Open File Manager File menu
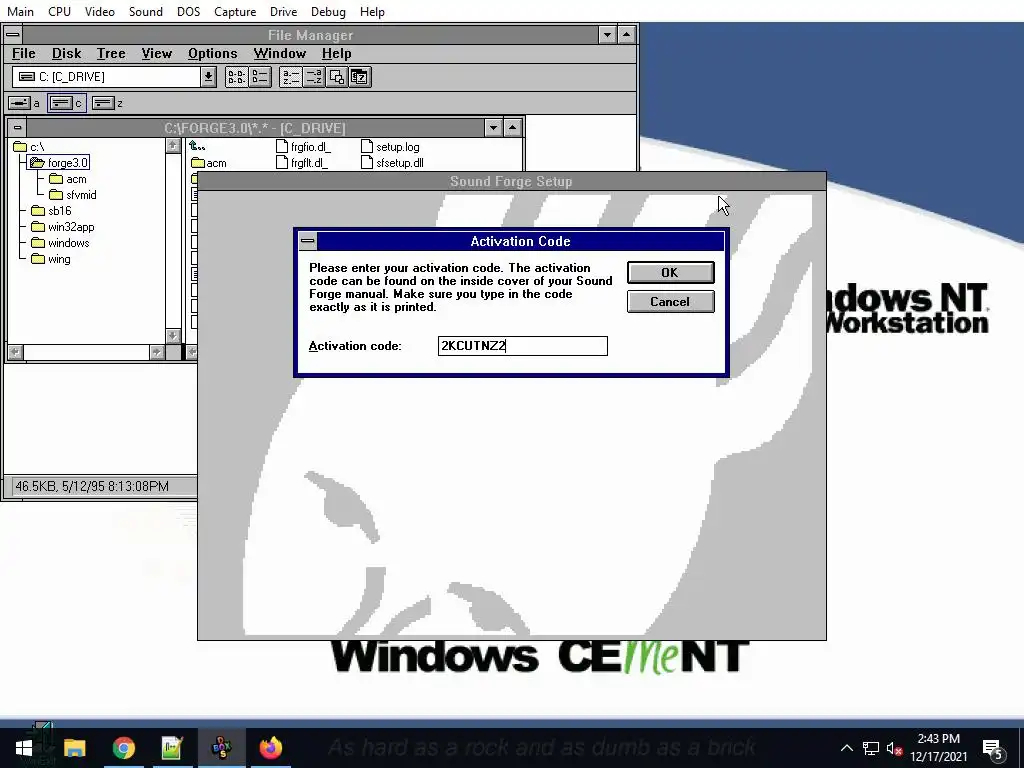 tap(24, 54)
